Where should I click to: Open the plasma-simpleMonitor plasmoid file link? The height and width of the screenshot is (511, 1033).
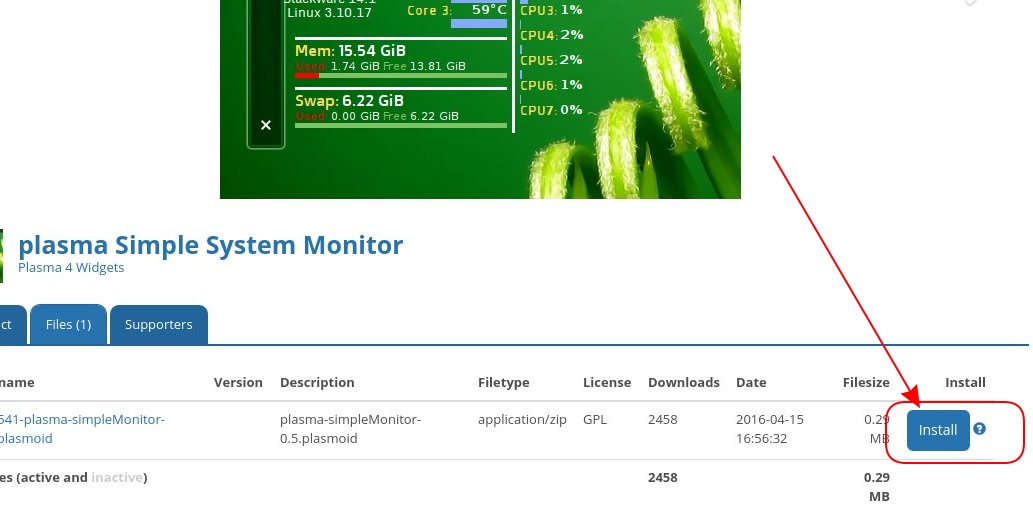(x=81, y=429)
